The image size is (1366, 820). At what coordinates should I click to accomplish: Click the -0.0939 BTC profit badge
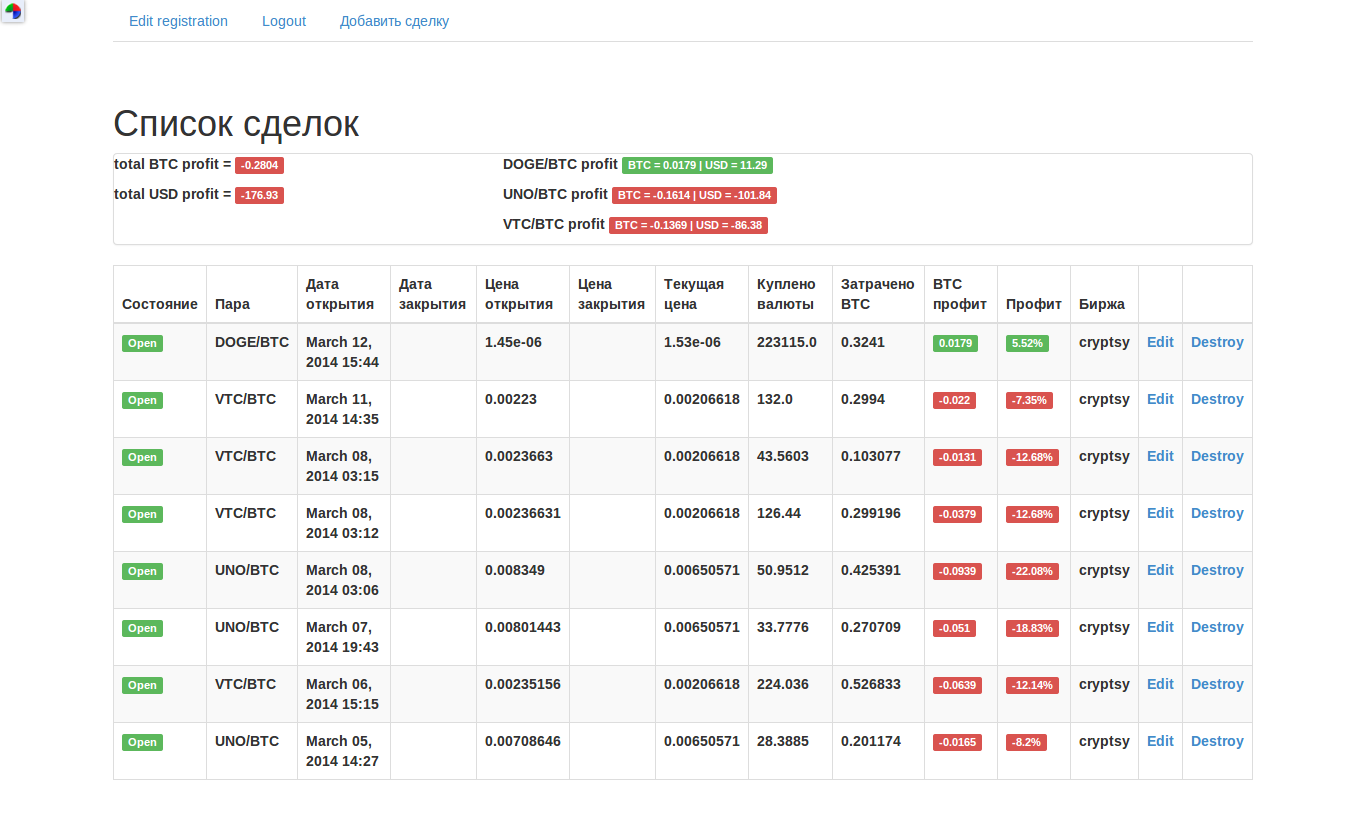click(957, 571)
